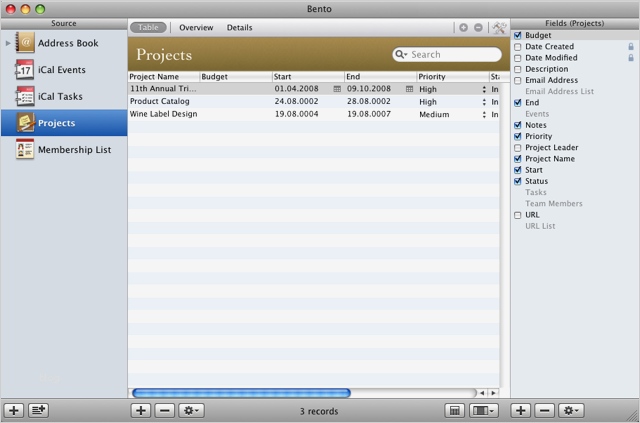Sort by Priority column header
The width and height of the screenshot is (640, 423).
tap(453, 77)
